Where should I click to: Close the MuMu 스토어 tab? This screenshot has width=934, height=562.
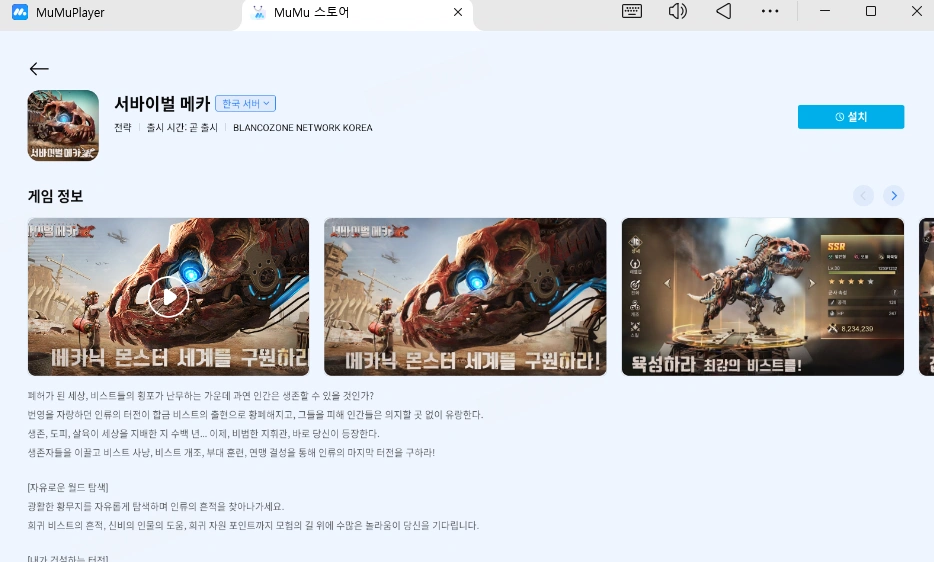click(x=457, y=13)
